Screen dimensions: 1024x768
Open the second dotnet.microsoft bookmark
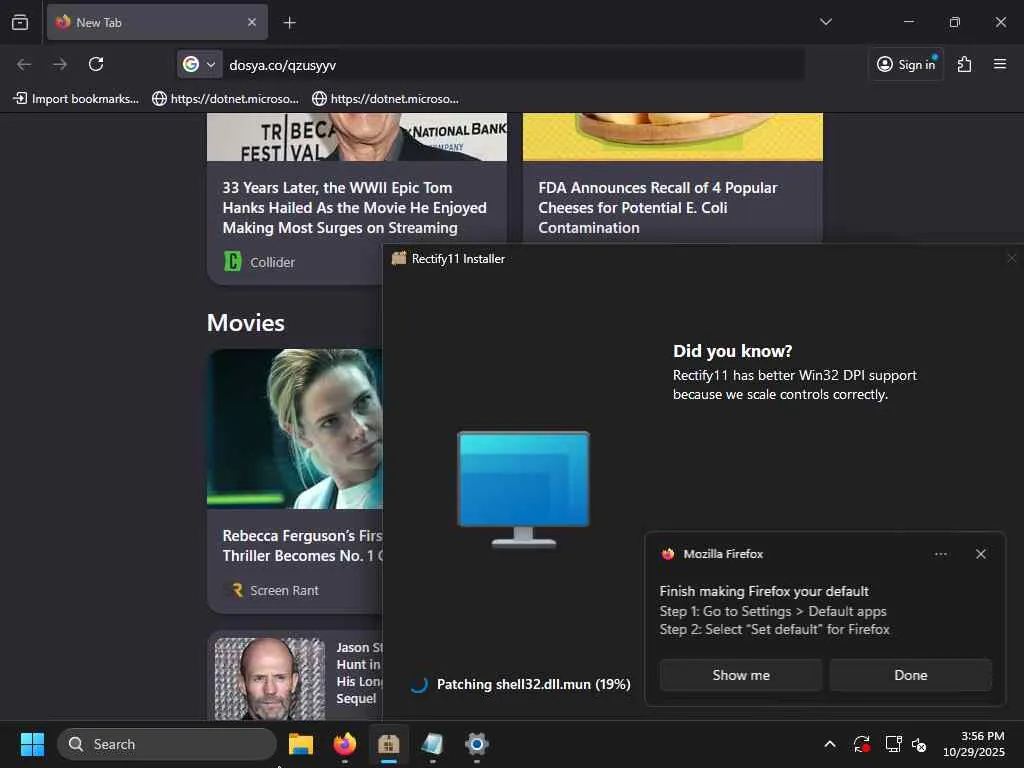tap(385, 99)
